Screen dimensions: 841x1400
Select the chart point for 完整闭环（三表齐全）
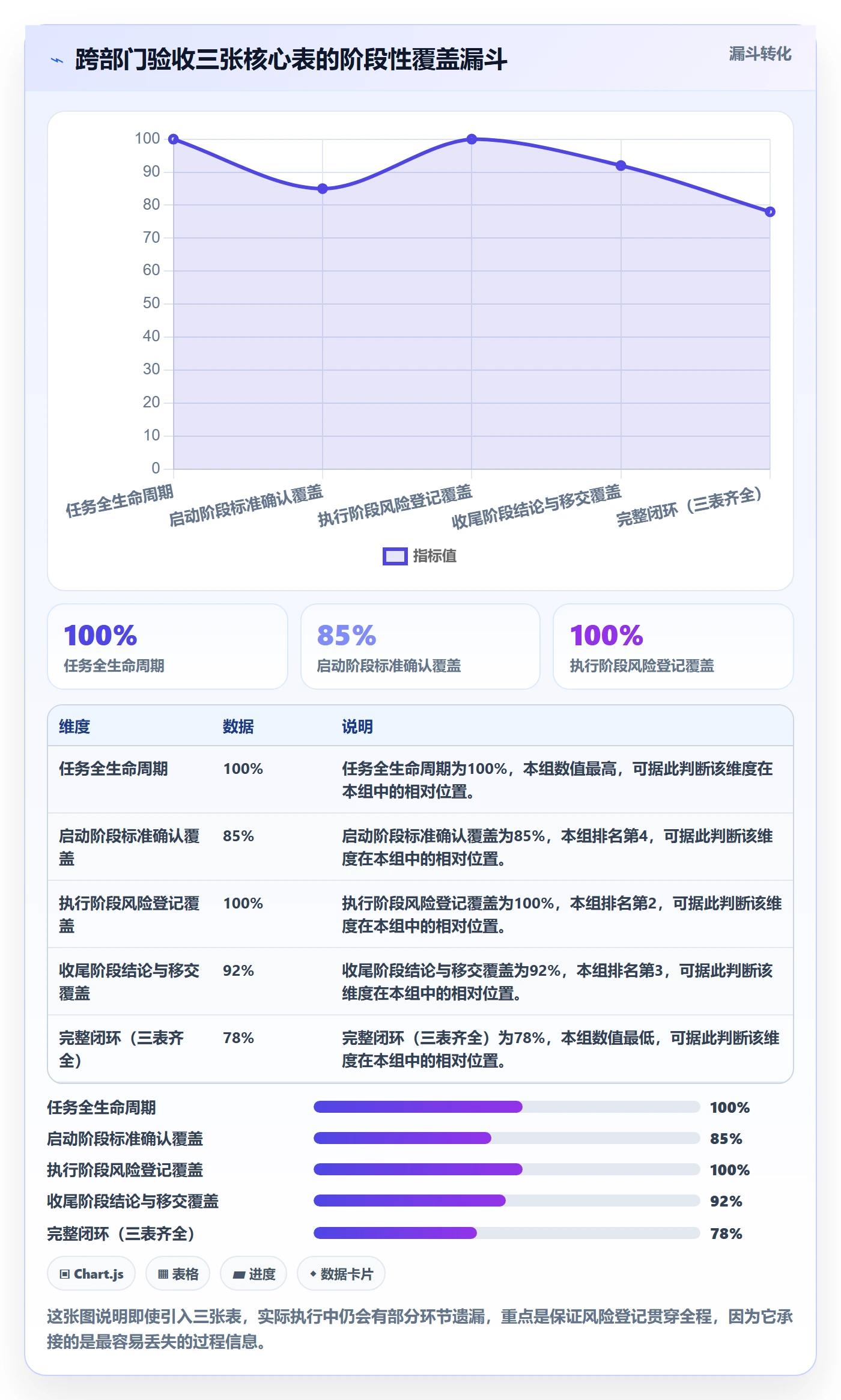[x=770, y=212]
